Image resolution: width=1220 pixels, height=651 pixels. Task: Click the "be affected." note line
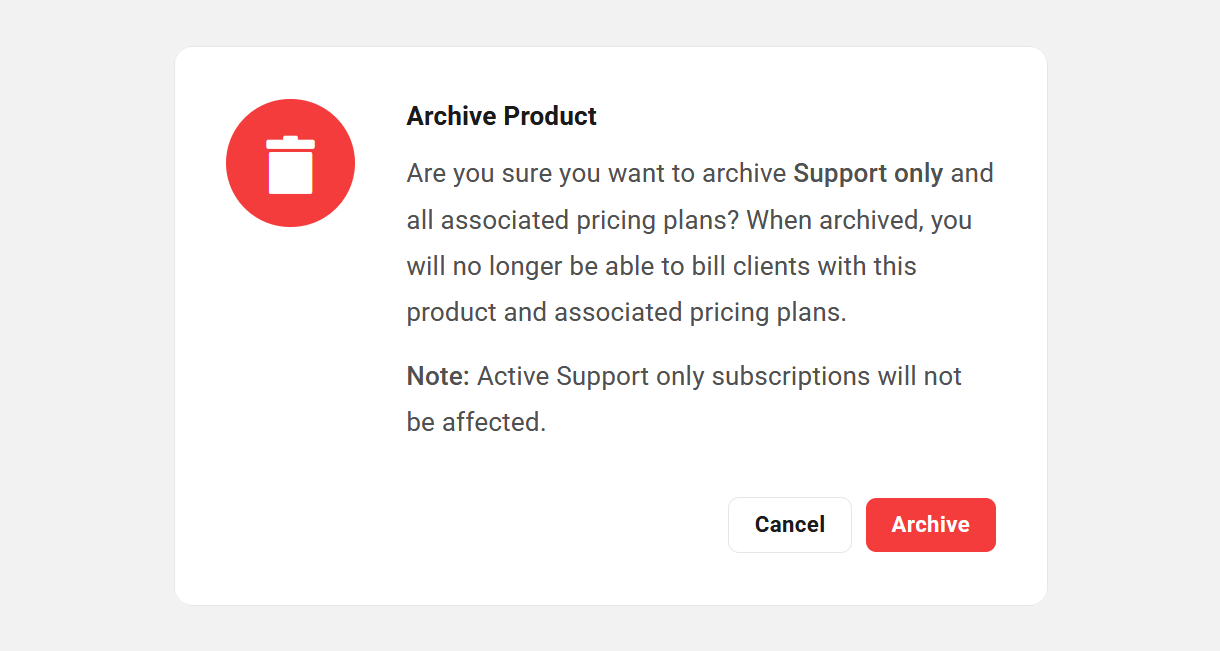coord(476,422)
